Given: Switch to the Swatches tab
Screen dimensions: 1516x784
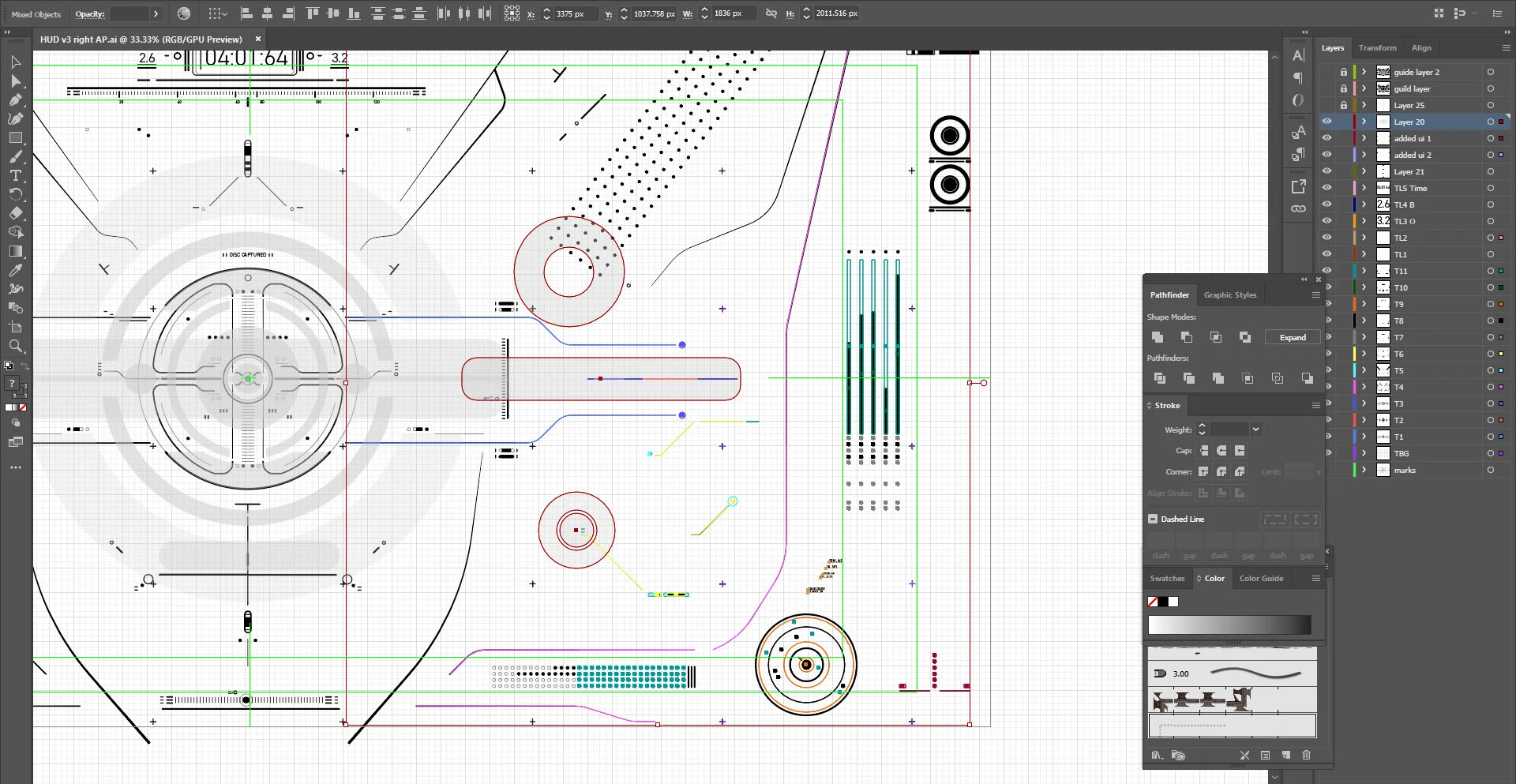Looking at the screenshot, I should click(1167, 578).
